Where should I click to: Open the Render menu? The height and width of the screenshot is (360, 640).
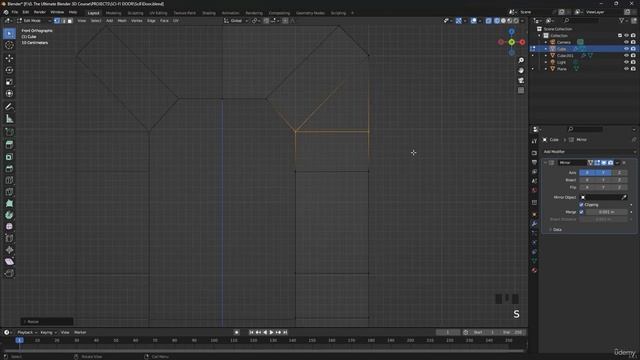pos(40,12)
